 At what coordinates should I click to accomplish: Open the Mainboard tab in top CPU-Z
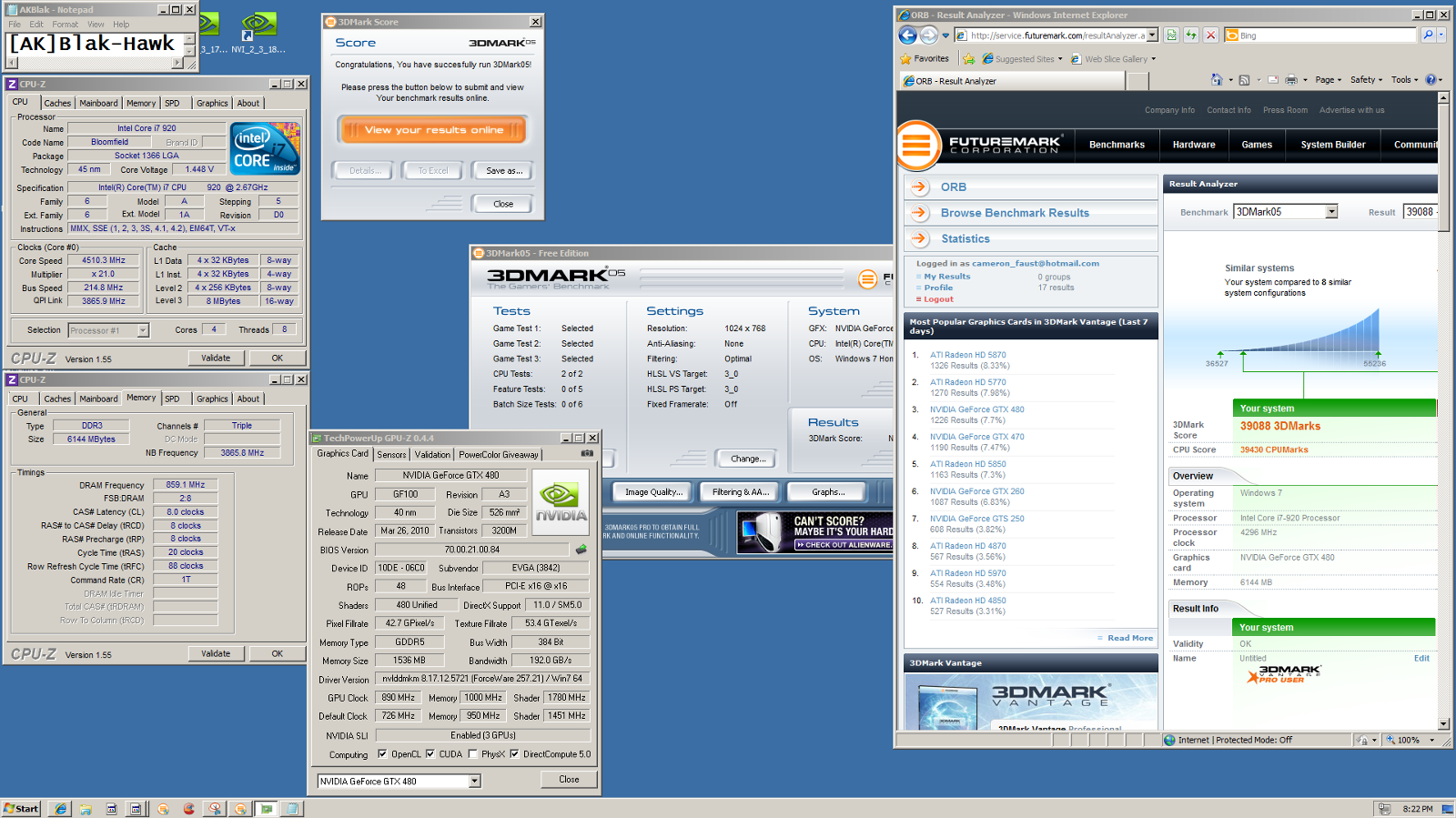(x=98, y=103)
